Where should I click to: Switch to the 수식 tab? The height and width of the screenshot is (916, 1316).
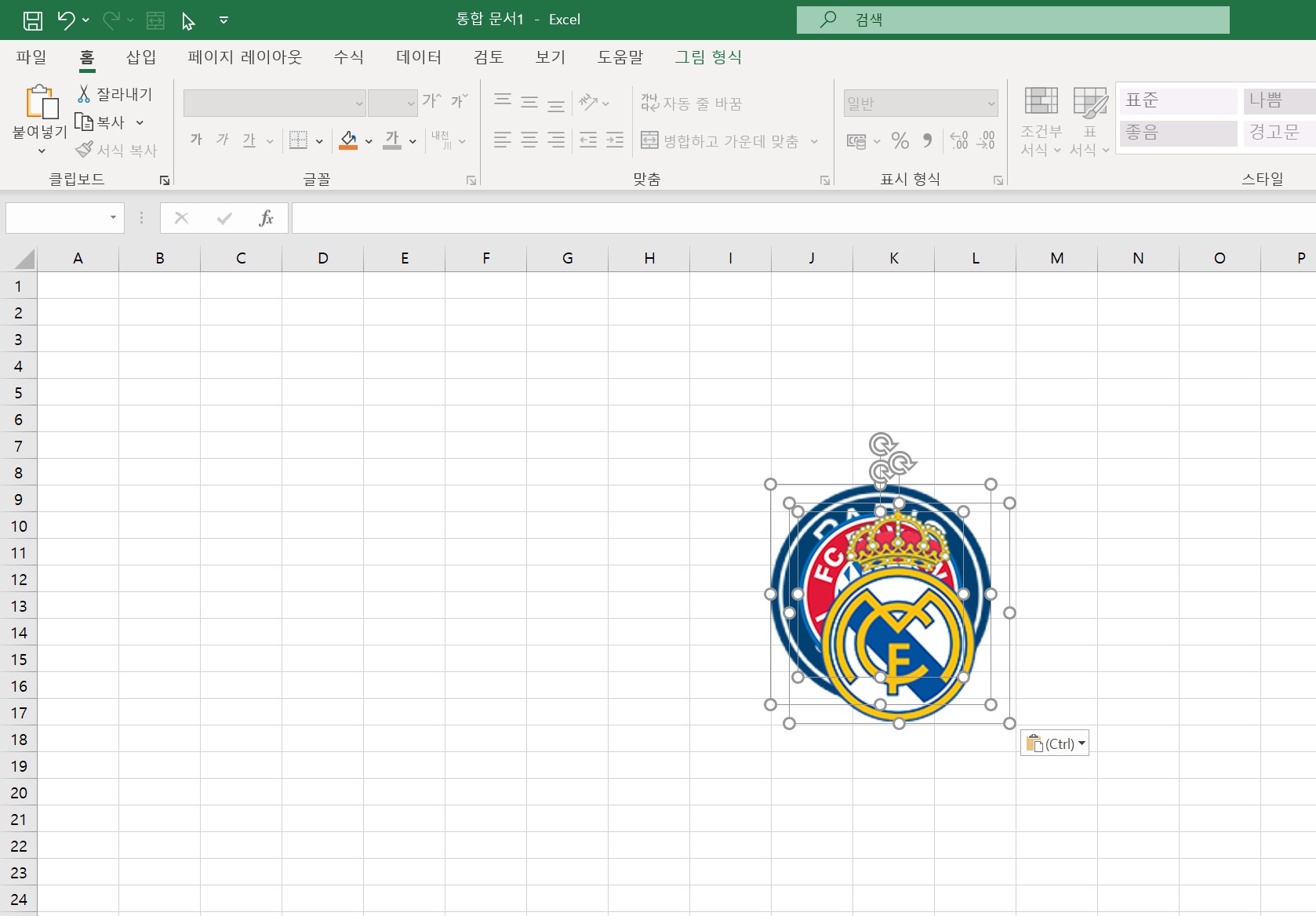coord(348,56)
